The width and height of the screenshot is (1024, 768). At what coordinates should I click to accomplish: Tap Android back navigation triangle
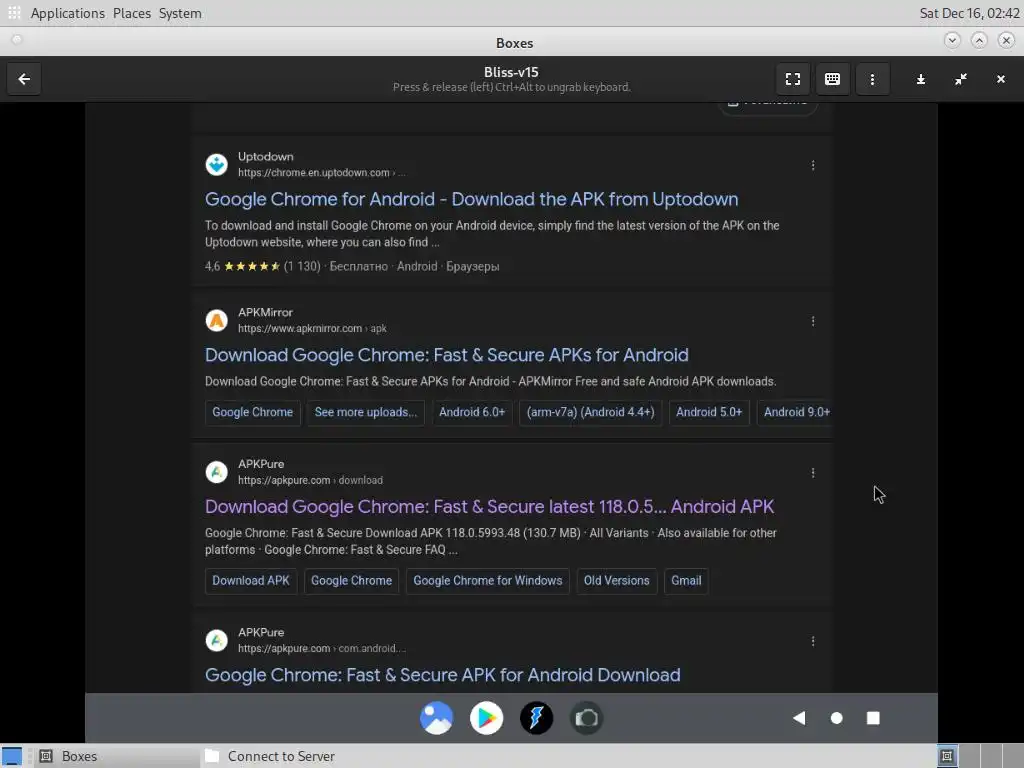(x=799, y=718)
